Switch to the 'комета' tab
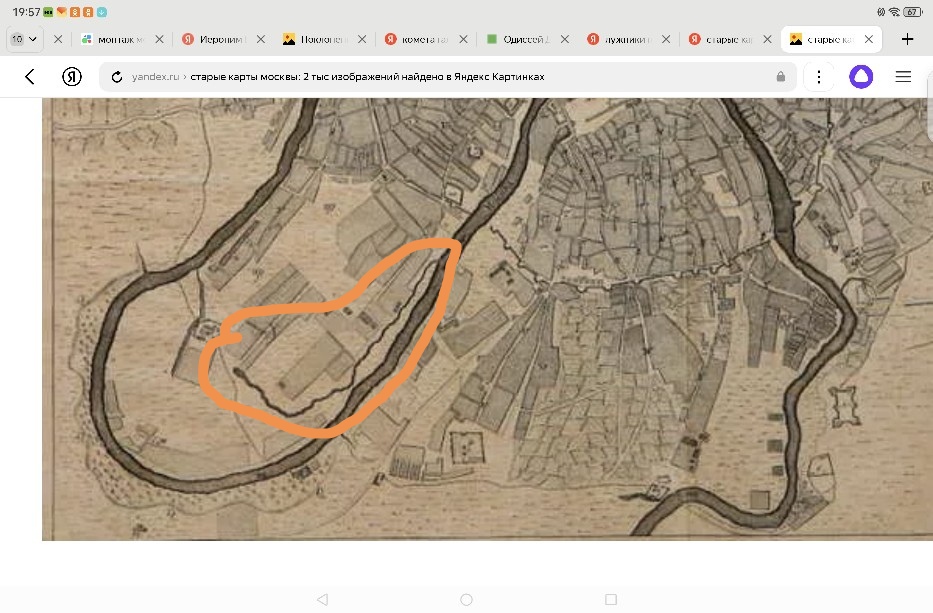The height and width of the screenshot is (613, 933). (417, 39)
